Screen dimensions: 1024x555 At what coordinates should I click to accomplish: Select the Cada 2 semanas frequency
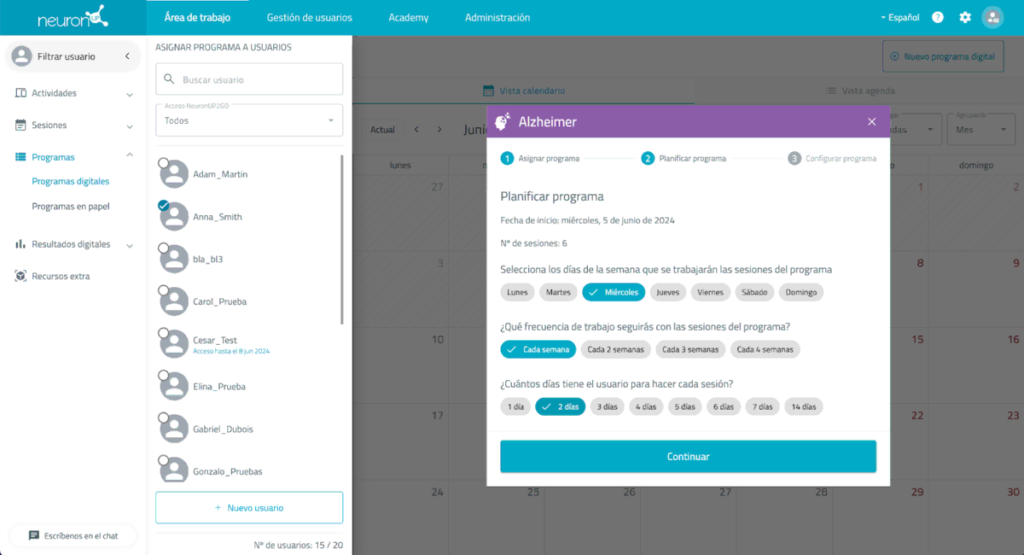click(x=615, y=349)
